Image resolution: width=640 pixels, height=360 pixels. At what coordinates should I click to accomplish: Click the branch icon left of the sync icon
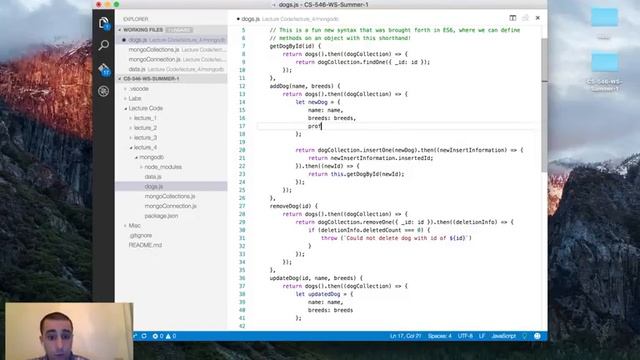point(134,336)
